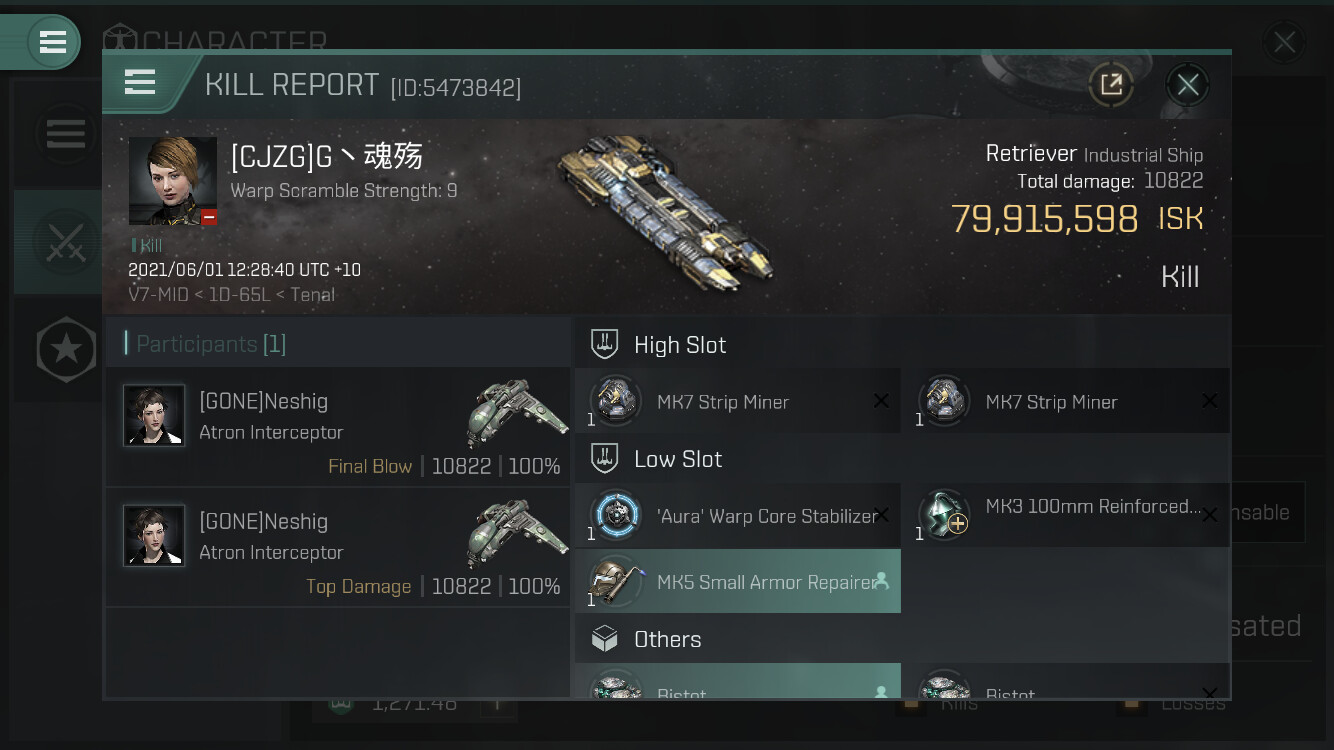Screen dimensions: 1334x750
Task: Select the MK5 Small Armor Repairer item
Action: 738,581
